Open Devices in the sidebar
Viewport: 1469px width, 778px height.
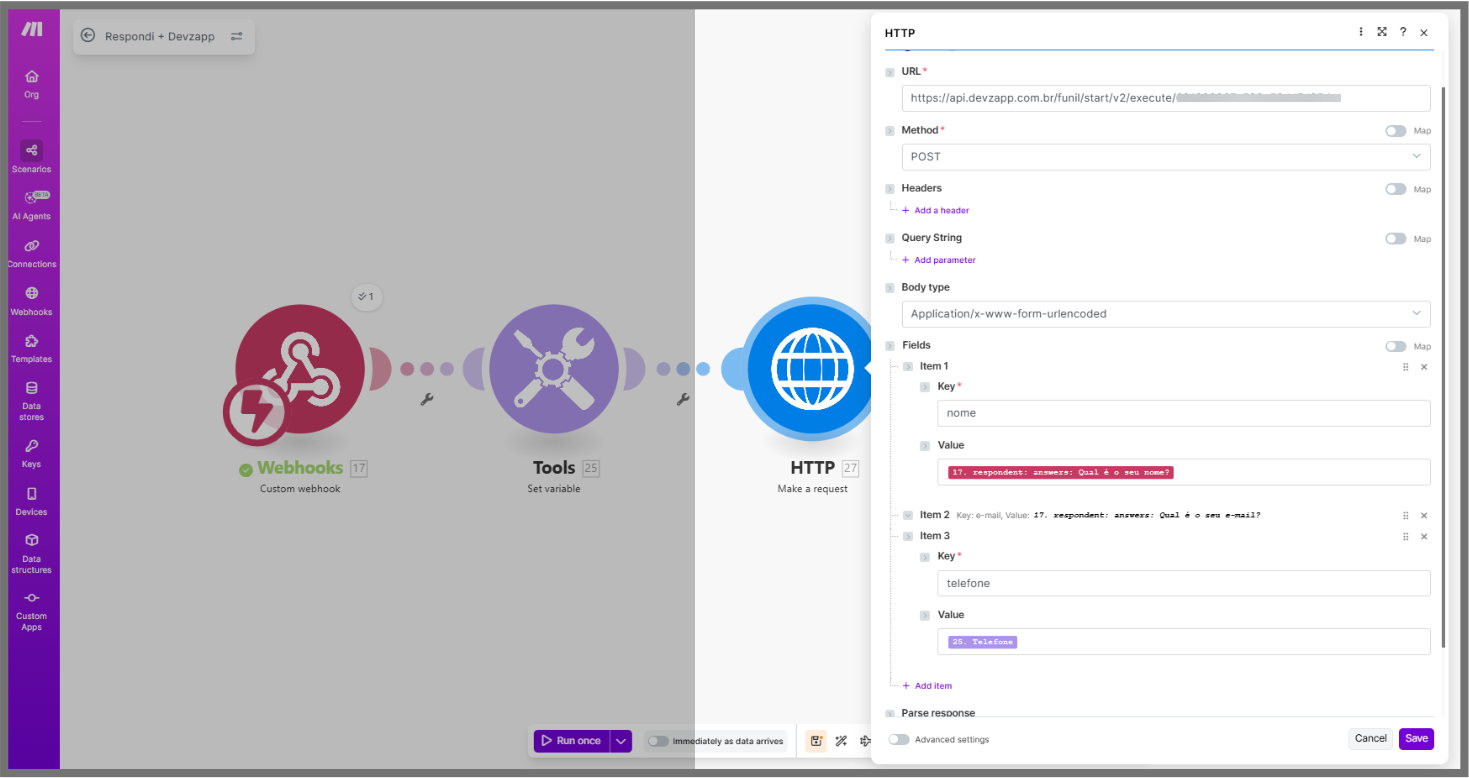pos(32,501)
